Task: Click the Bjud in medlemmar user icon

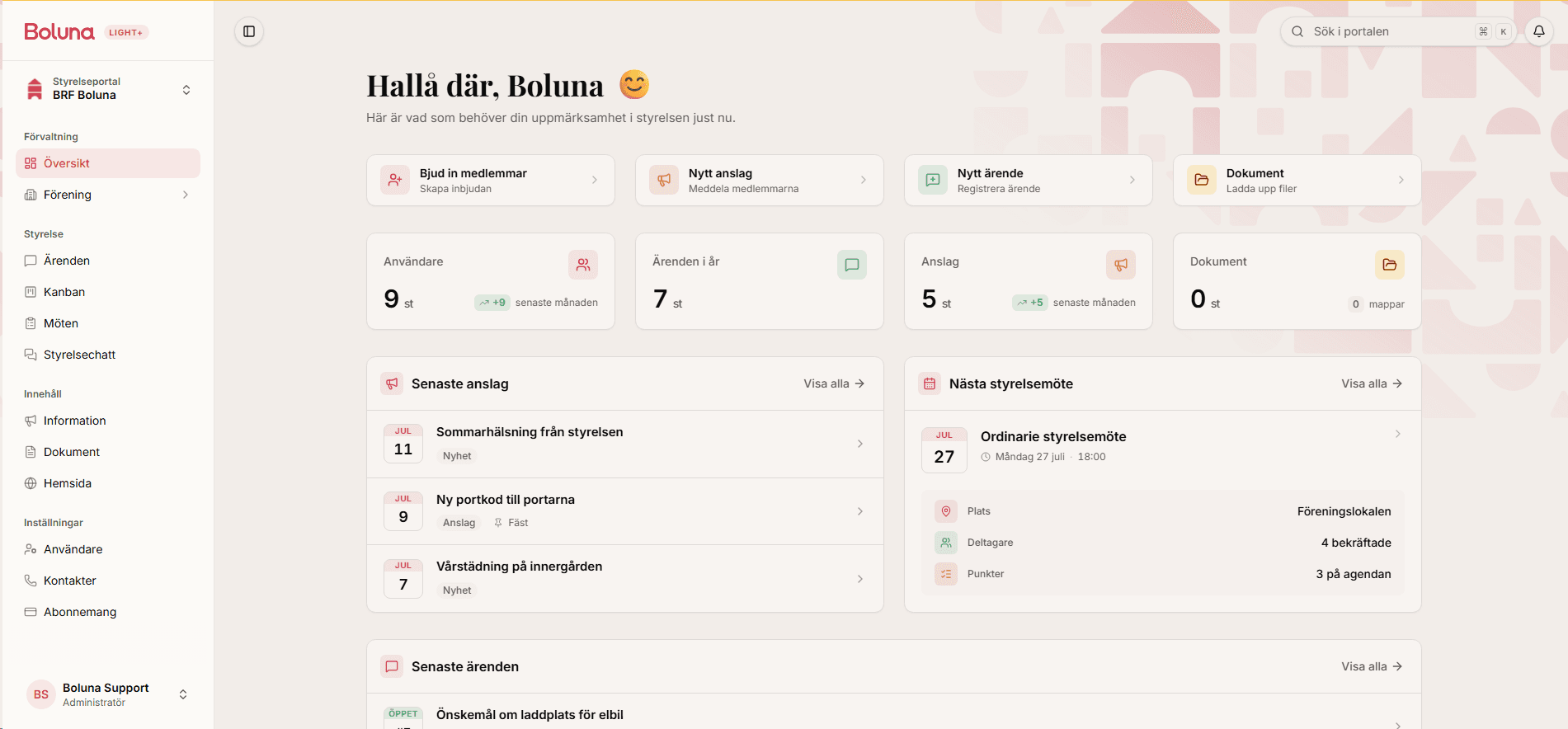Action: tap(395, 180)
